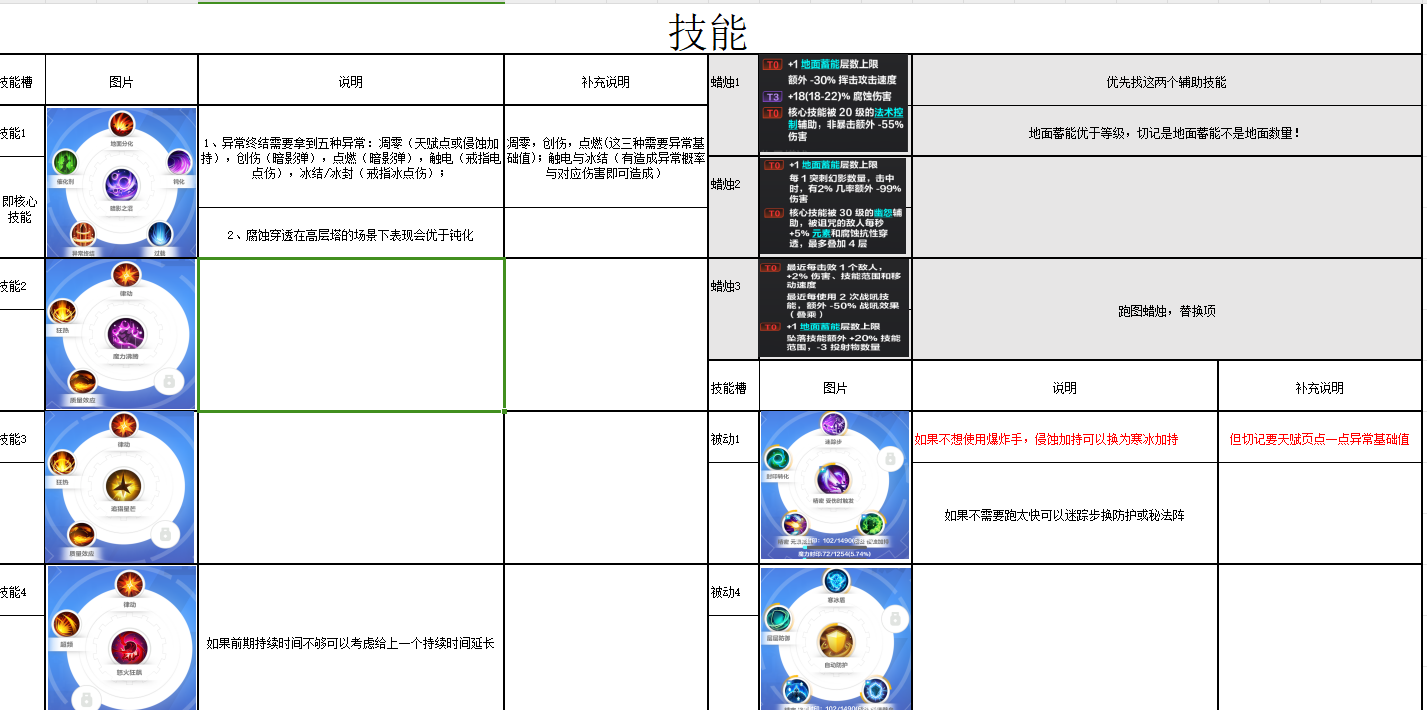Screen dimensions: 1427x710
Task: Click the central 暗影之弹 skill icon in 技能1
Action: pyautogui.click(x=121, y=185)
